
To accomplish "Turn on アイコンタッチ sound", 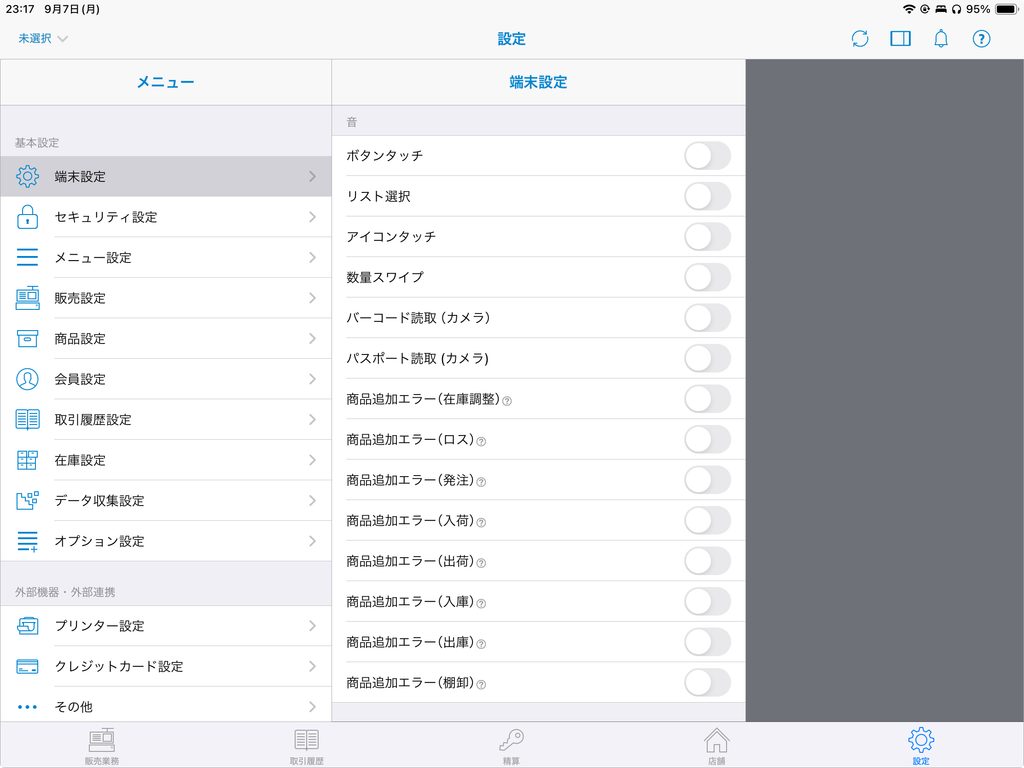I will [x=707, y=237].
